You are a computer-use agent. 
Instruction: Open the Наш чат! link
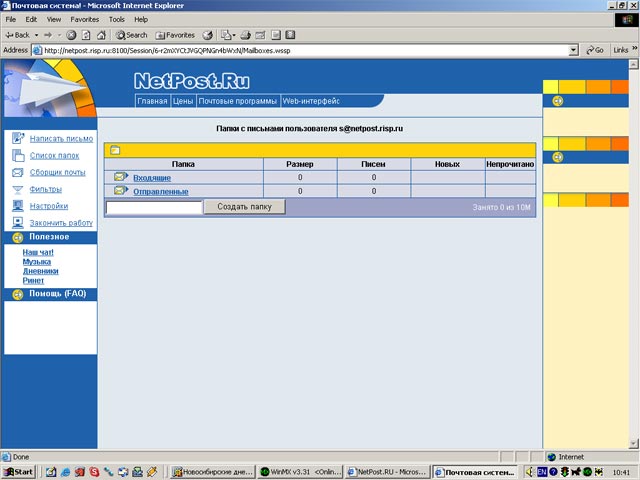pyautogui.click(x=38, y=252)
